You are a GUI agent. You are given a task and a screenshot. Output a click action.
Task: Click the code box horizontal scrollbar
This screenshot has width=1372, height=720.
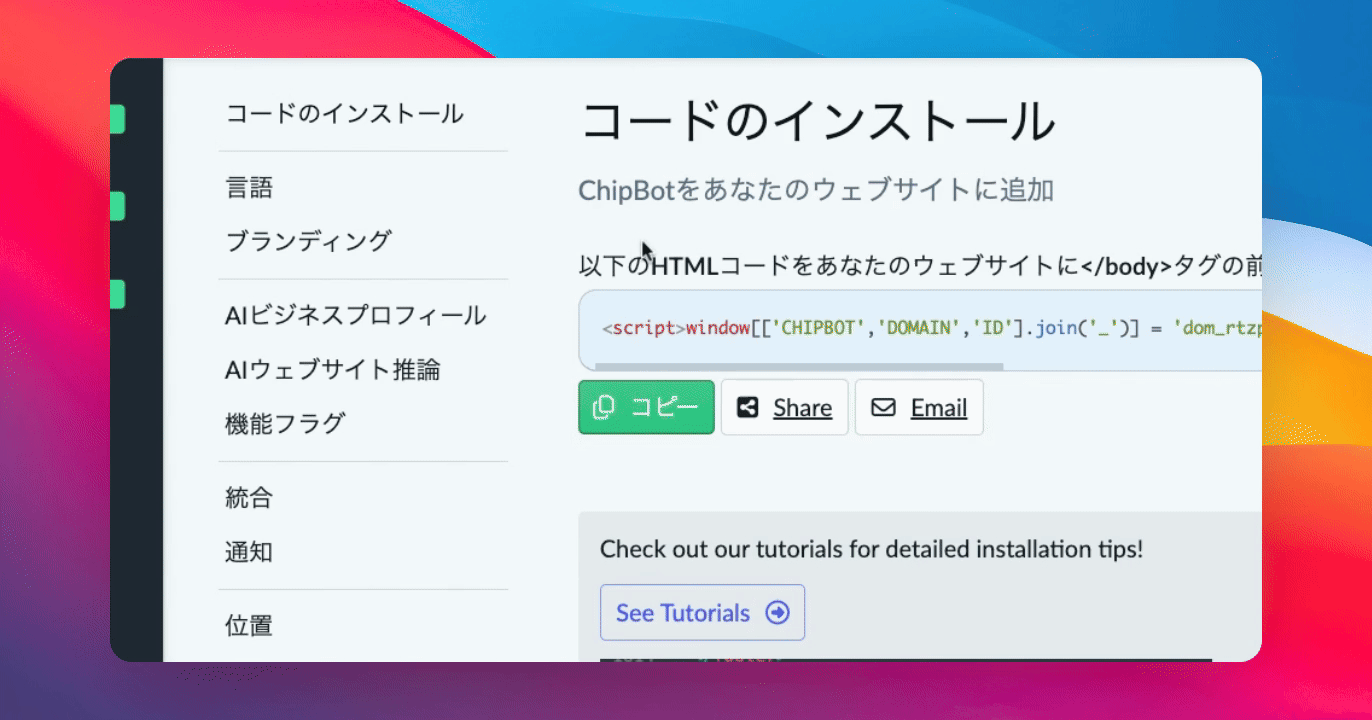[799, 367]
